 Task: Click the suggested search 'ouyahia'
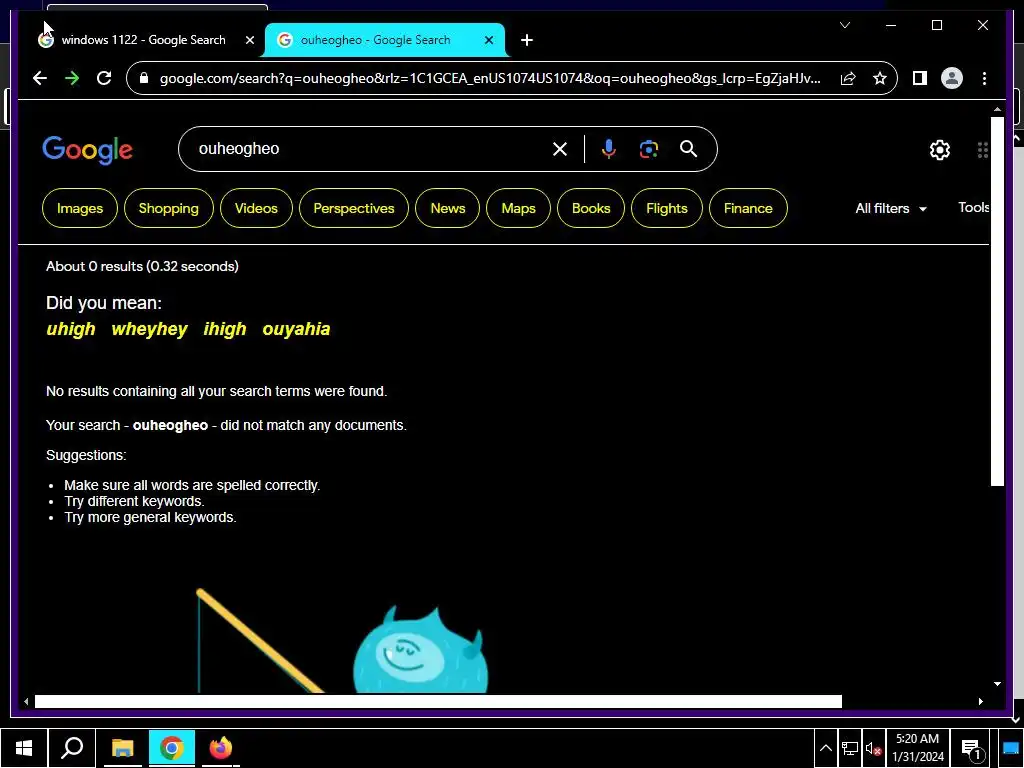click(x=296, y=329)
